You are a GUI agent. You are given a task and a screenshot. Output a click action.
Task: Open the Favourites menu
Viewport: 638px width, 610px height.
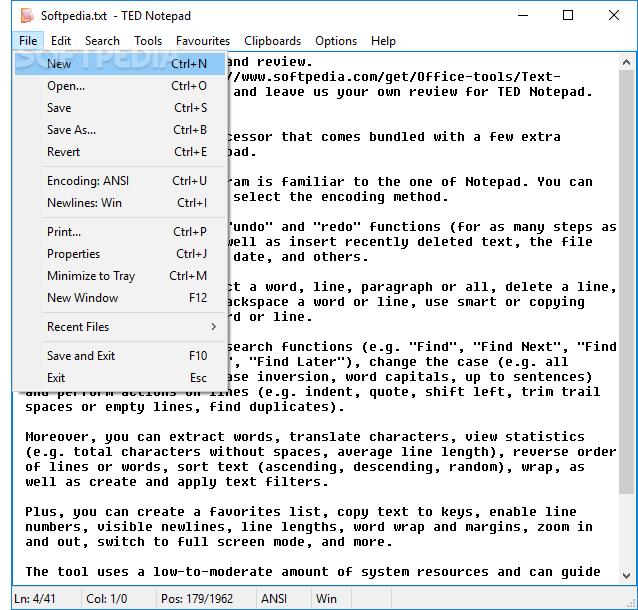coord(203,41)
